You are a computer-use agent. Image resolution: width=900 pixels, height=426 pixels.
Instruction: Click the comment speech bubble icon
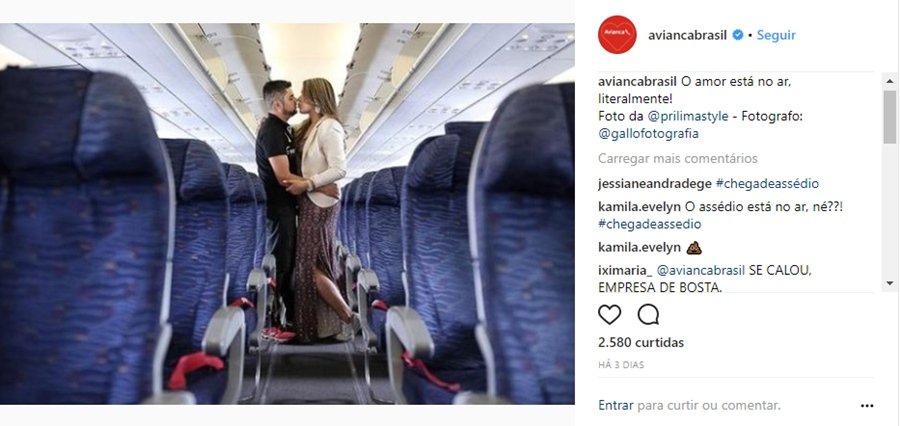pos(648,315)
